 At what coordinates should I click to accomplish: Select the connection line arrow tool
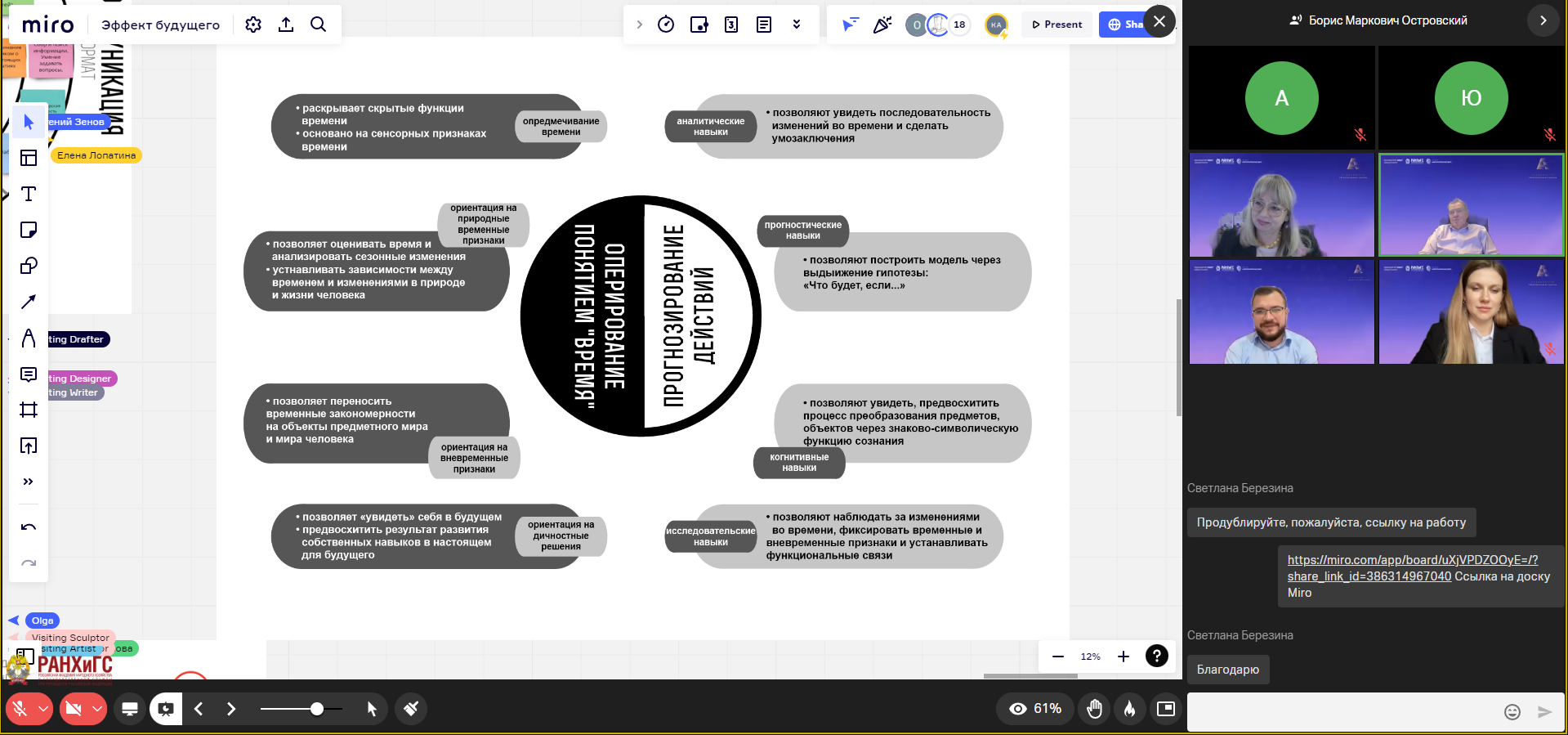pos(29,302)
